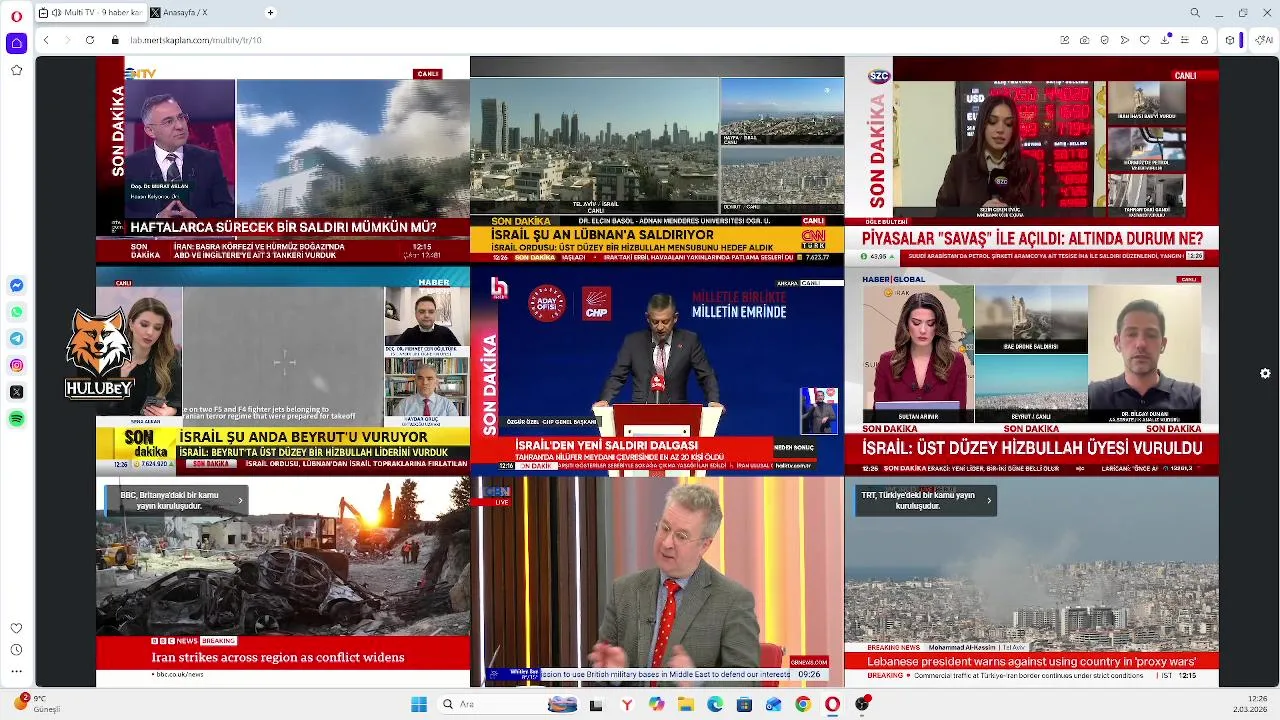Open the Multi TV page settings gear
Screen dimensions: 1280x720
pos(1265,373)
